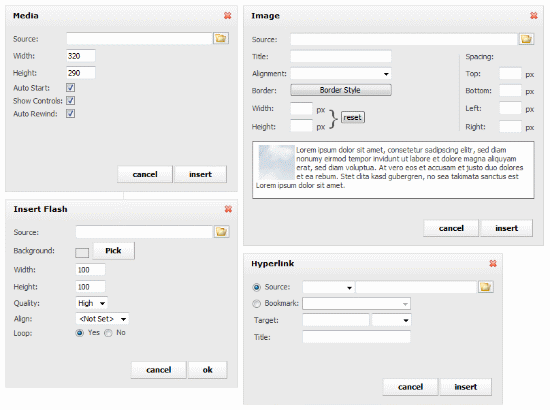Close the Insert Flash dialog
The image size is (550, 410).
pyautogui.click(x=228, y=209)
